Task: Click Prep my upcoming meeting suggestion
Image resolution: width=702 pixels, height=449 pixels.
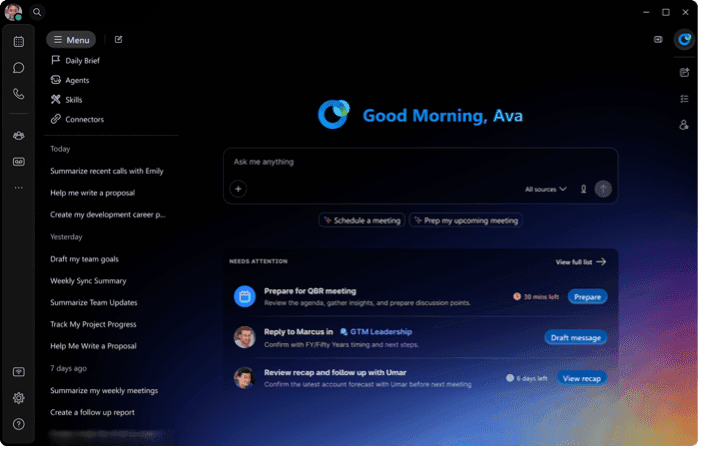Action: point(466,221)
